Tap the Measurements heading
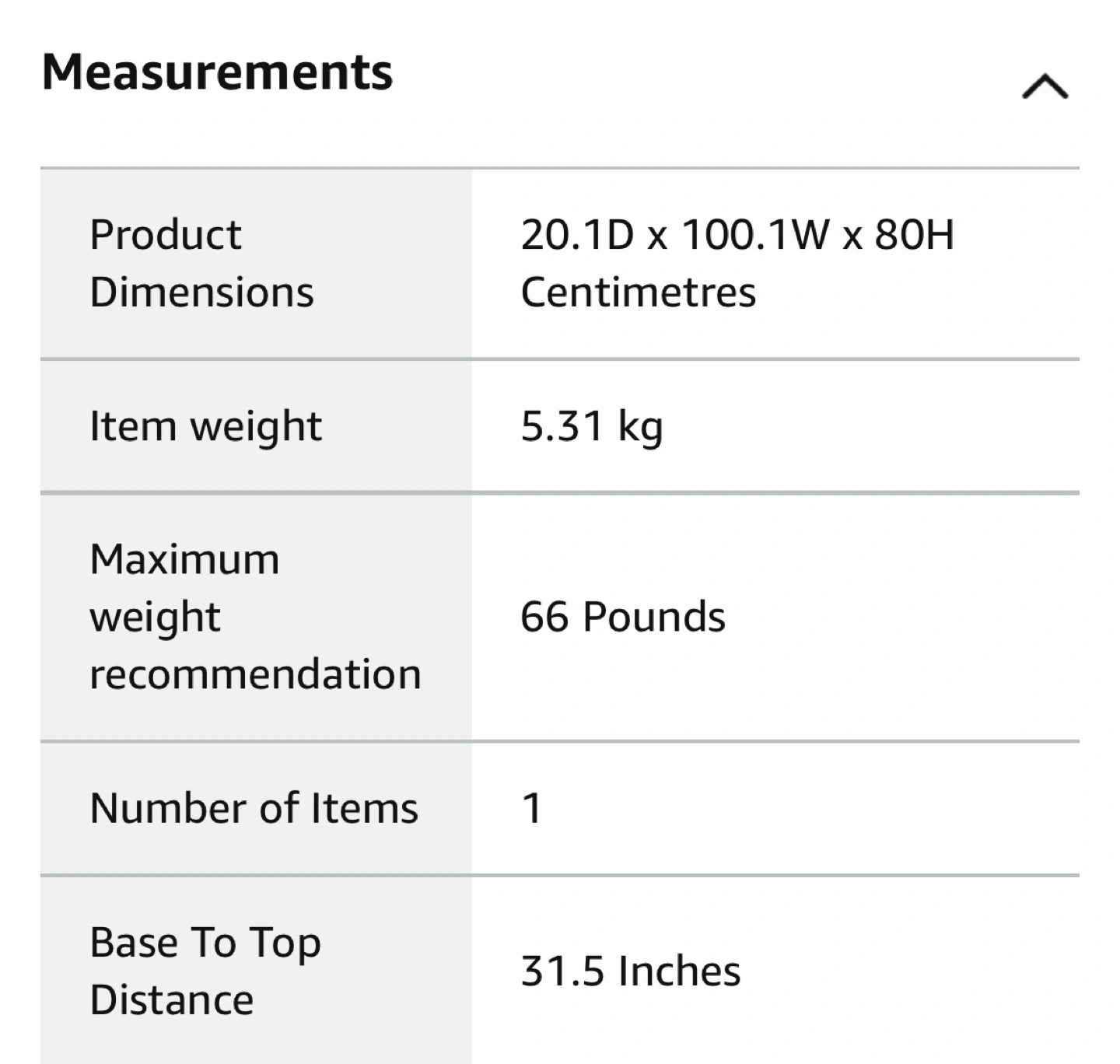This screenshot has height=1064, width=1120. pos(218,72)
